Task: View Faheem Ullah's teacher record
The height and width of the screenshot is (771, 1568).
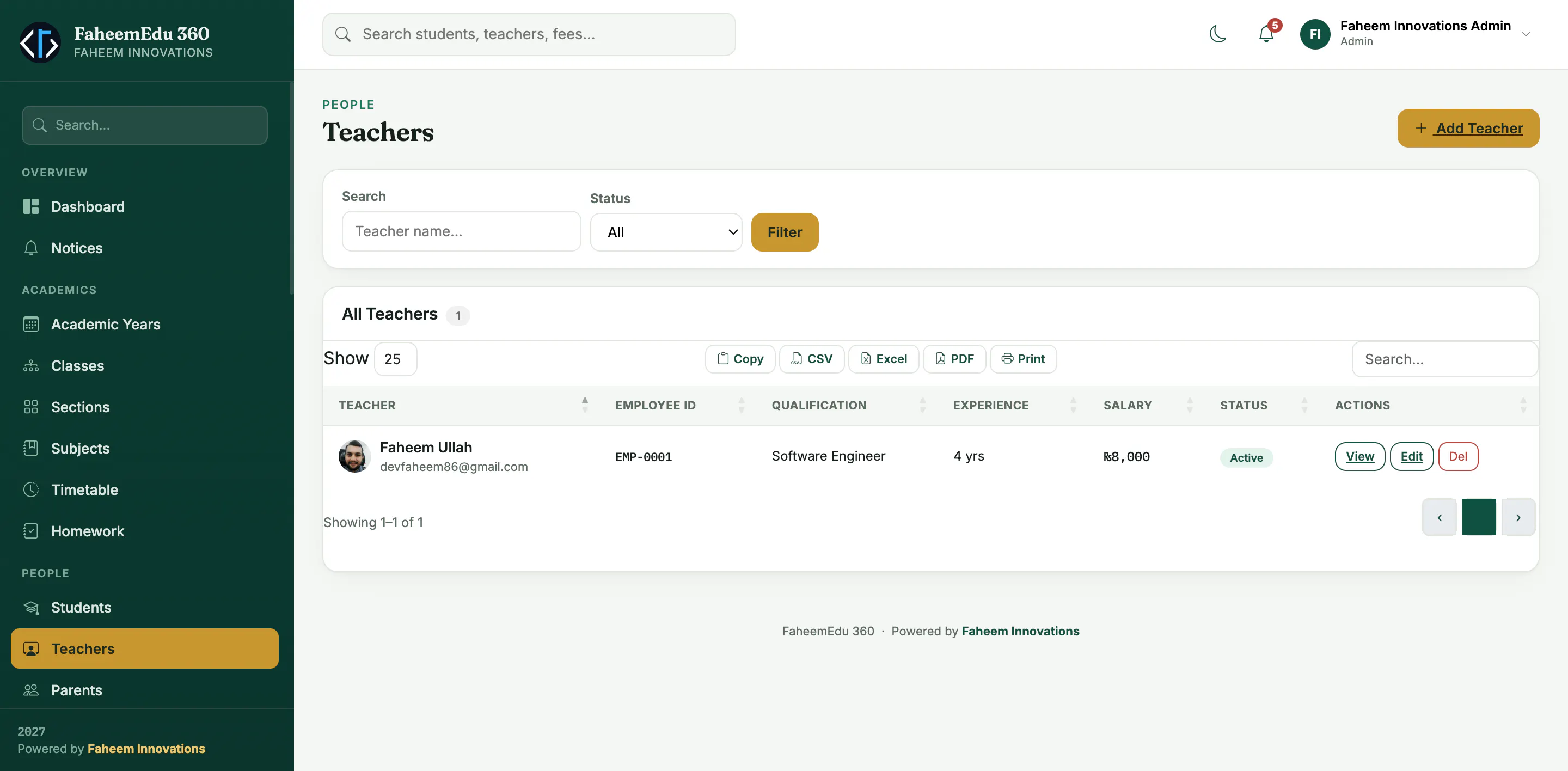Action: click(x=1359, y=456)
